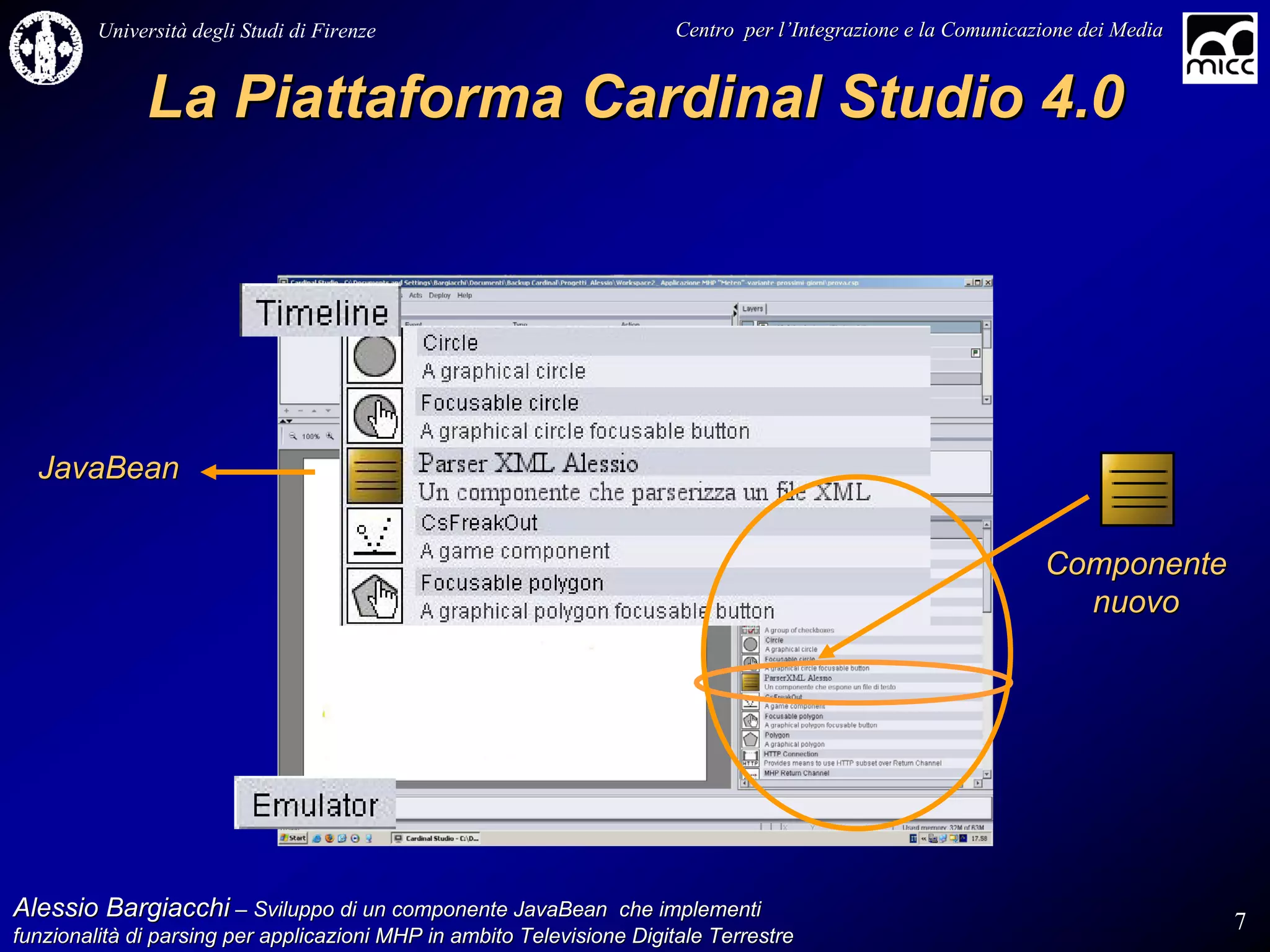Launch Firefox from the quick launch bar
This screenshot has width=1270, height=952.
coord(329,838)
